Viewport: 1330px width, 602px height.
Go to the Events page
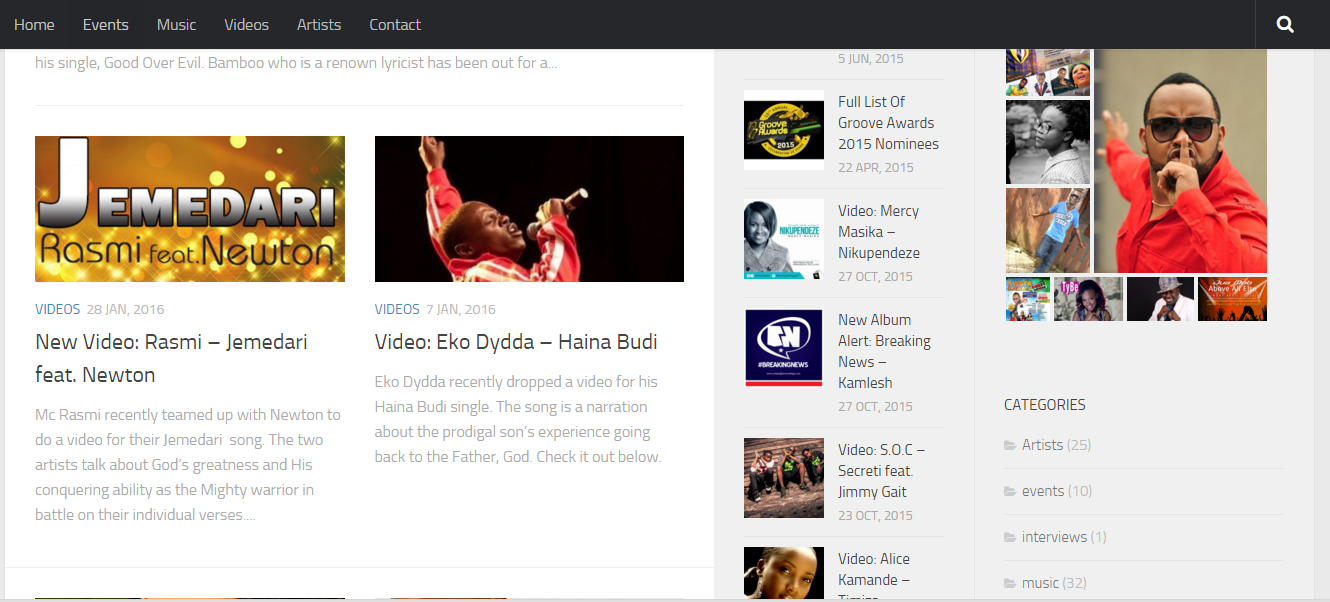click(x=105, y=24)
